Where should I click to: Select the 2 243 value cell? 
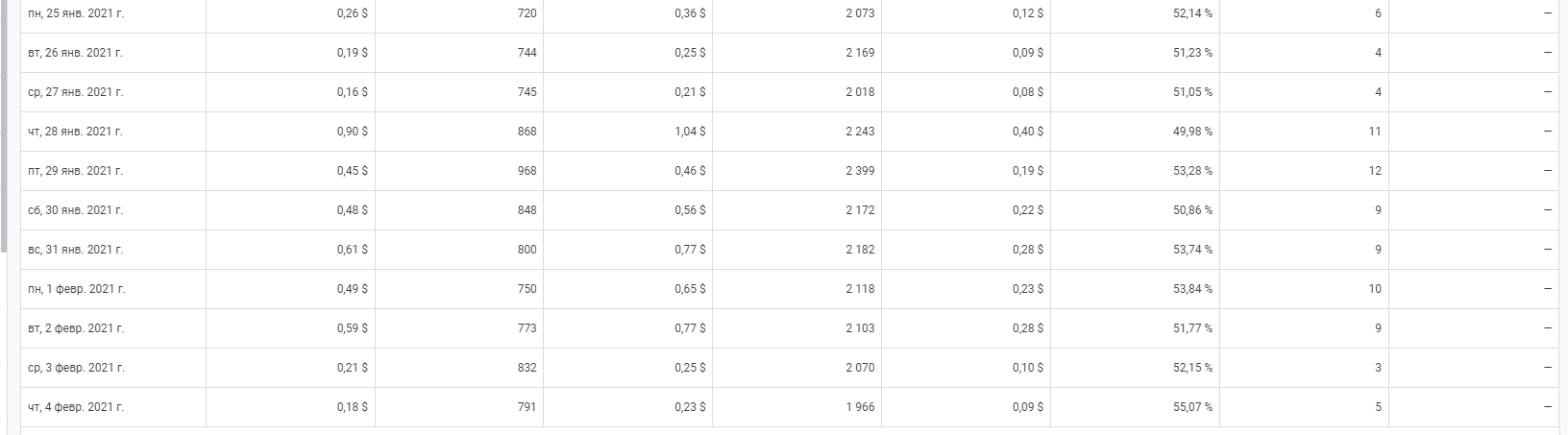(x=860, y=132)
